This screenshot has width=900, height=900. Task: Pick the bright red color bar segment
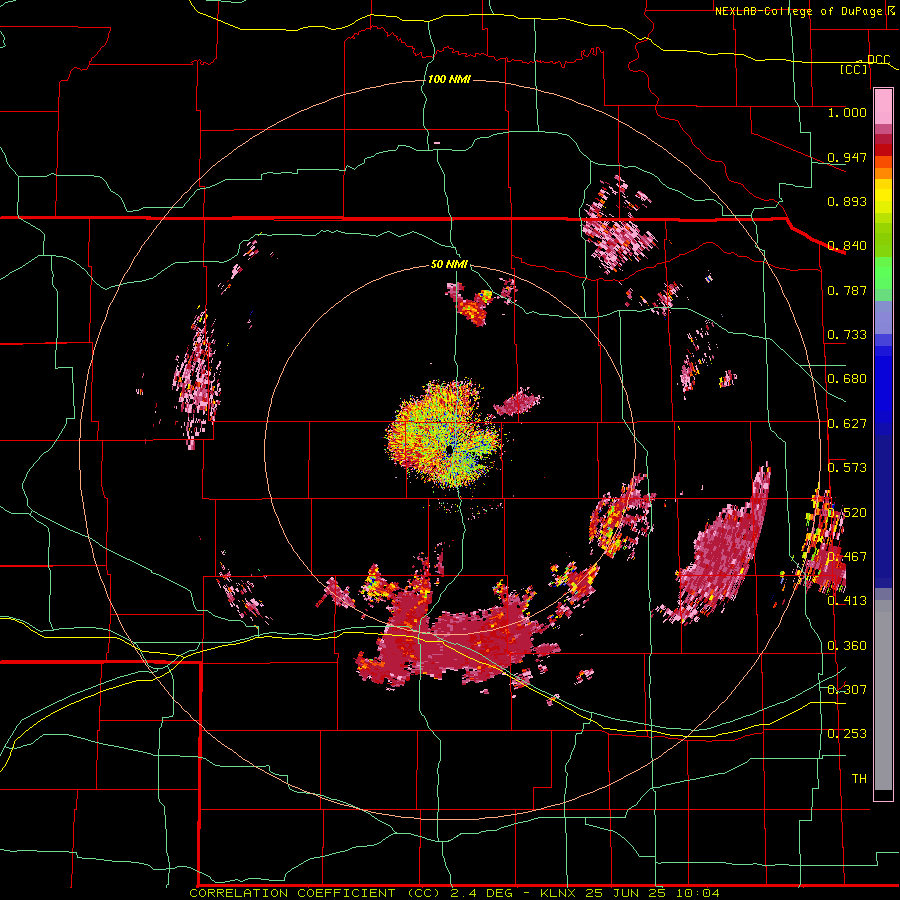coord(883,150)
